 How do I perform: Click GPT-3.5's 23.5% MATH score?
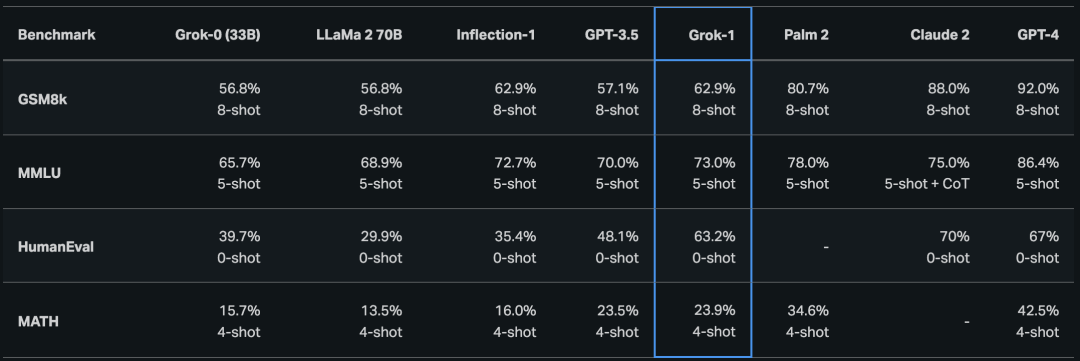point(618,311)
